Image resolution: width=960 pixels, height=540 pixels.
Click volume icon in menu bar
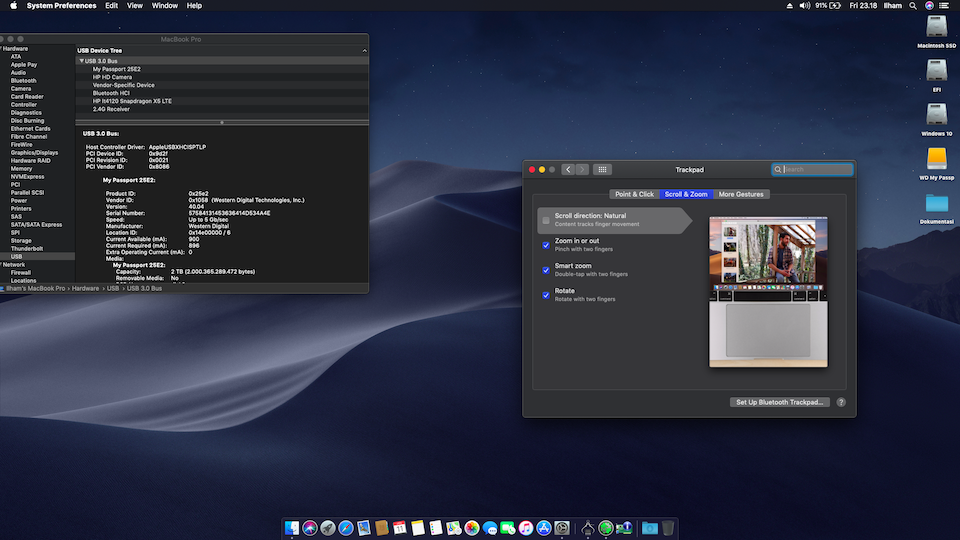804,6
